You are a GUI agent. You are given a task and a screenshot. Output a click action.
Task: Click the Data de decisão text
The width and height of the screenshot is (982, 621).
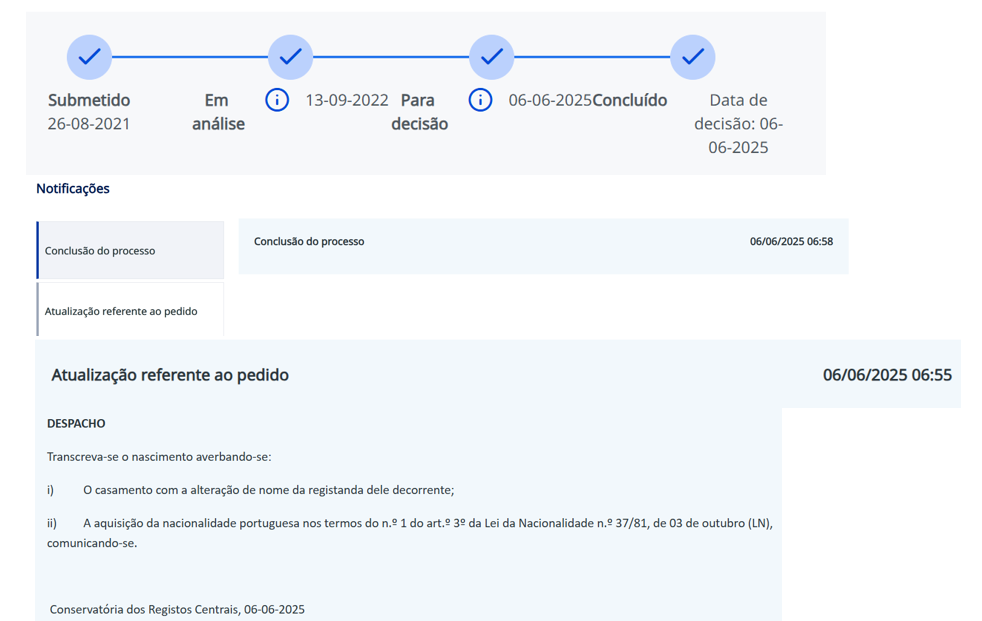pyautogui.click(x=738, y=124)
